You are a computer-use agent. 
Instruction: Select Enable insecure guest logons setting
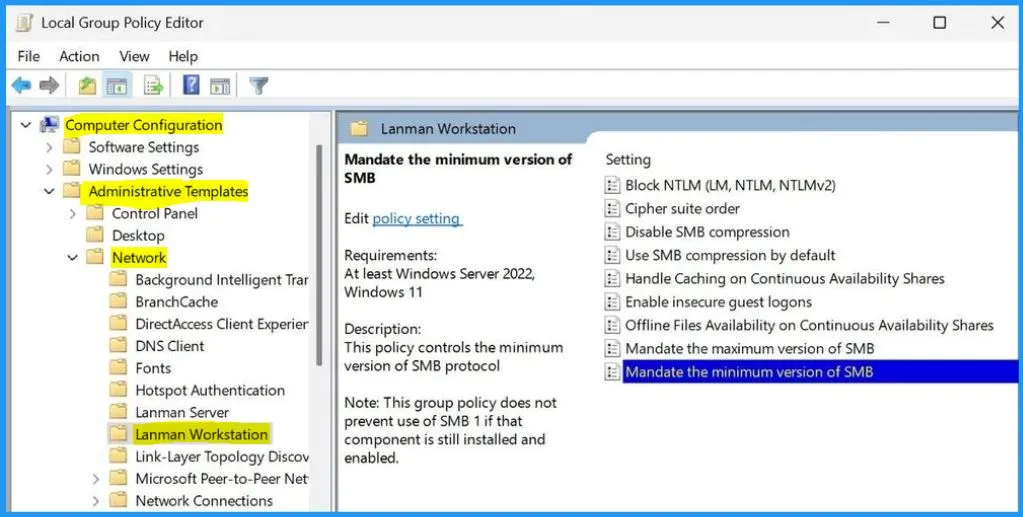pos(718,302)
